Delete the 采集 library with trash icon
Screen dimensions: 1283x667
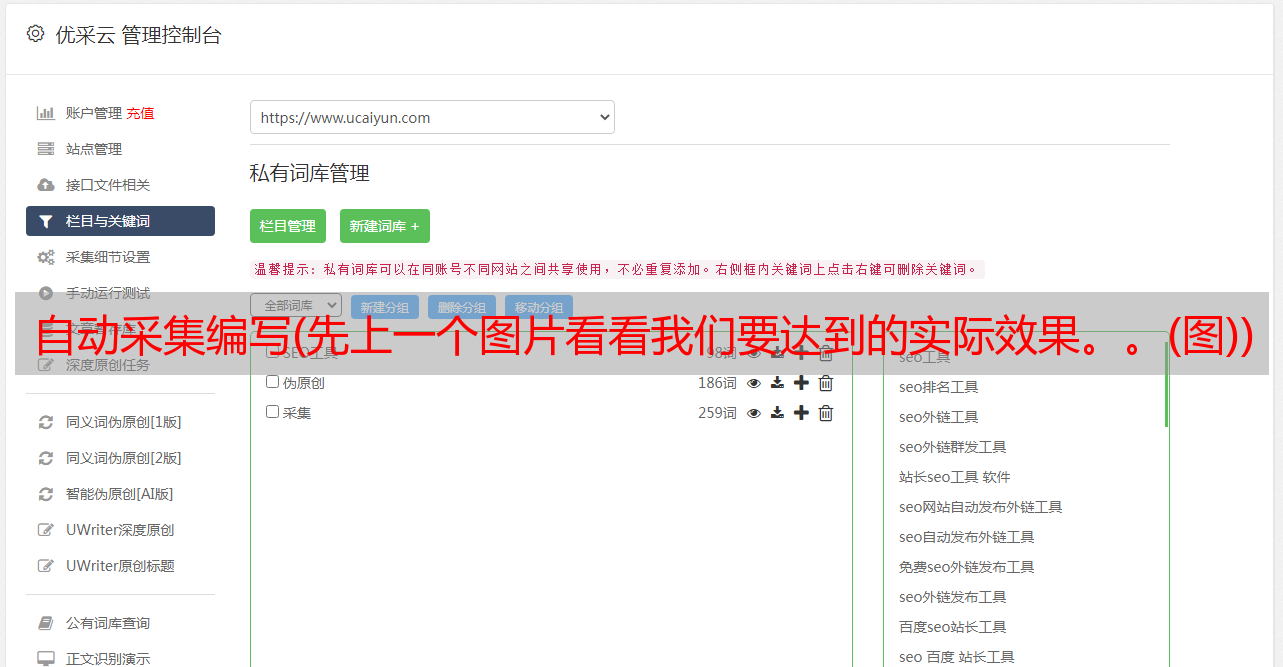click(x=826, y=413)
